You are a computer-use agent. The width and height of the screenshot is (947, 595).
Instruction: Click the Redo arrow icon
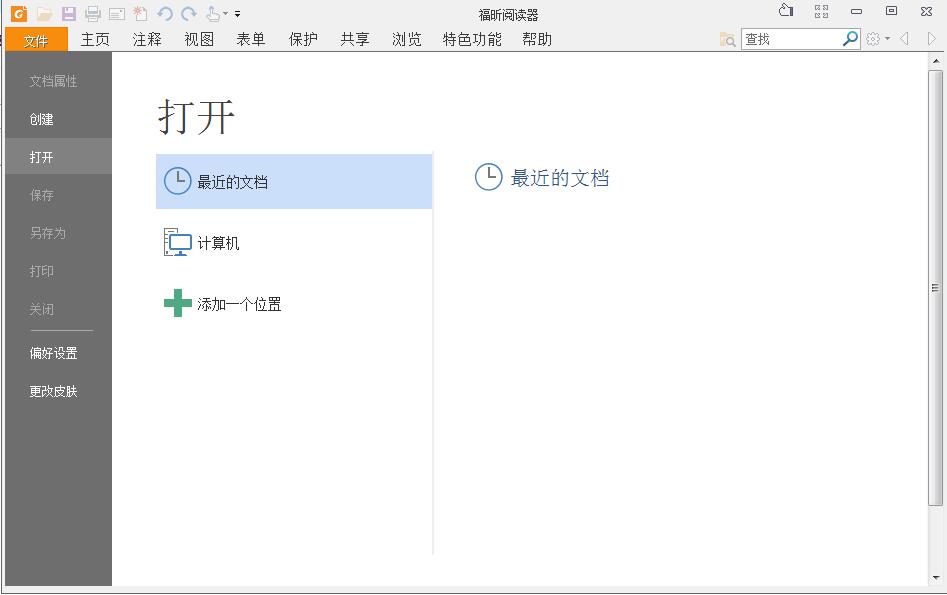coord(189,14)
